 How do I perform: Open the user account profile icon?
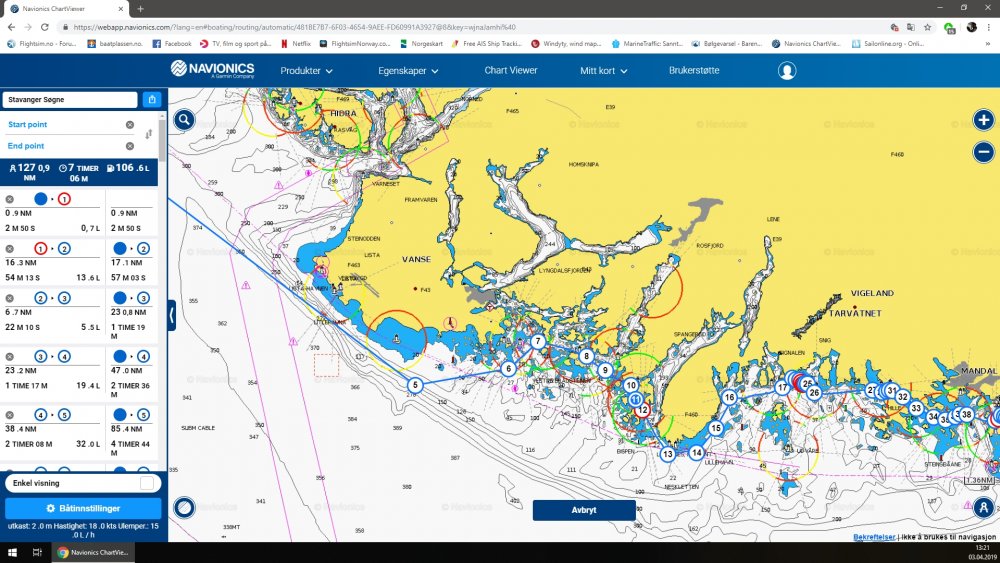coord(787,71)
